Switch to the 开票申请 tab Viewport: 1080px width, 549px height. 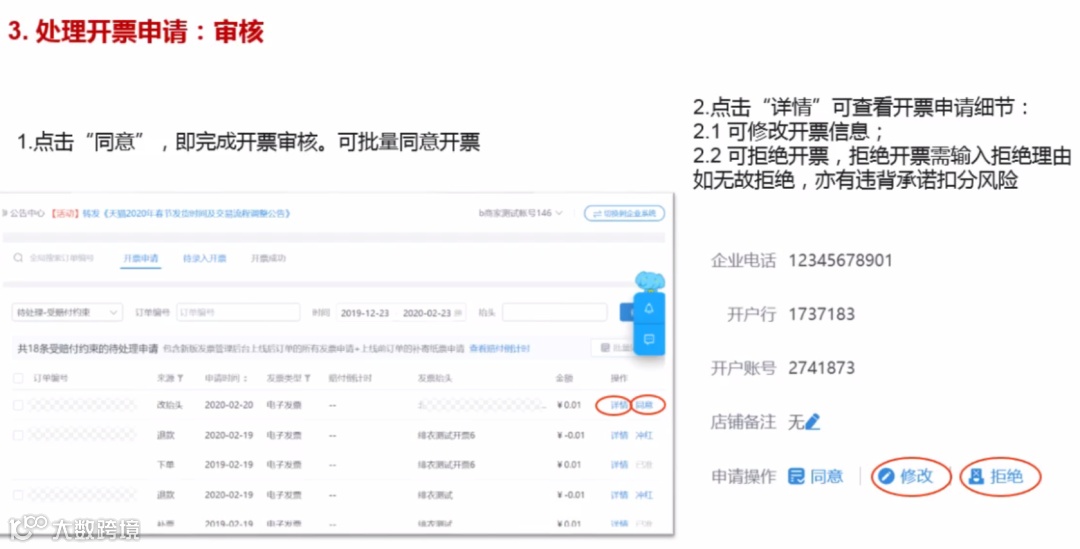[x=141, y=258]
